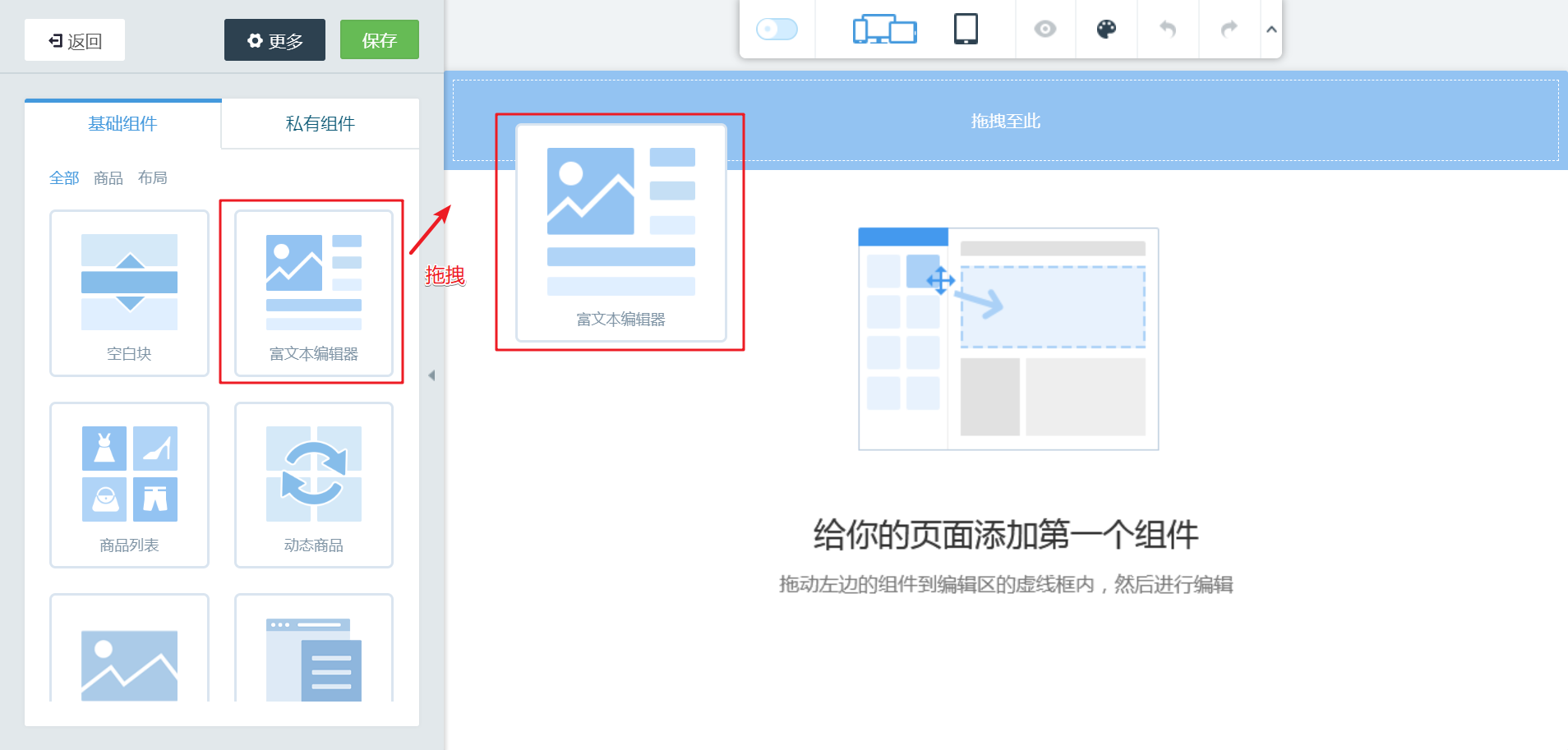Screen dimensions: 1568x750
Task: Select the 空白块 component
Action: [128, 293]
